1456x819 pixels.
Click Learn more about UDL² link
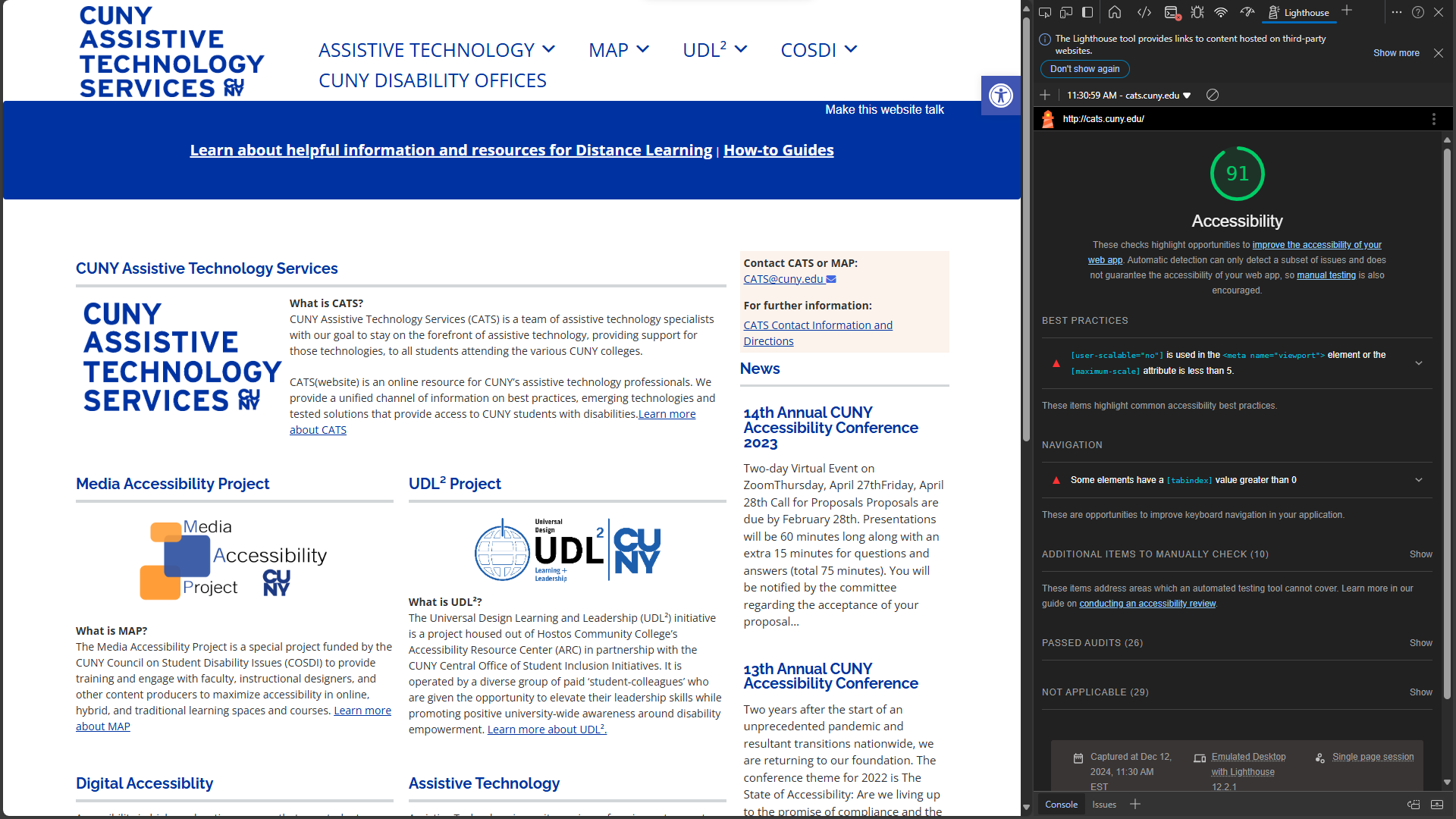pos(547,730)
